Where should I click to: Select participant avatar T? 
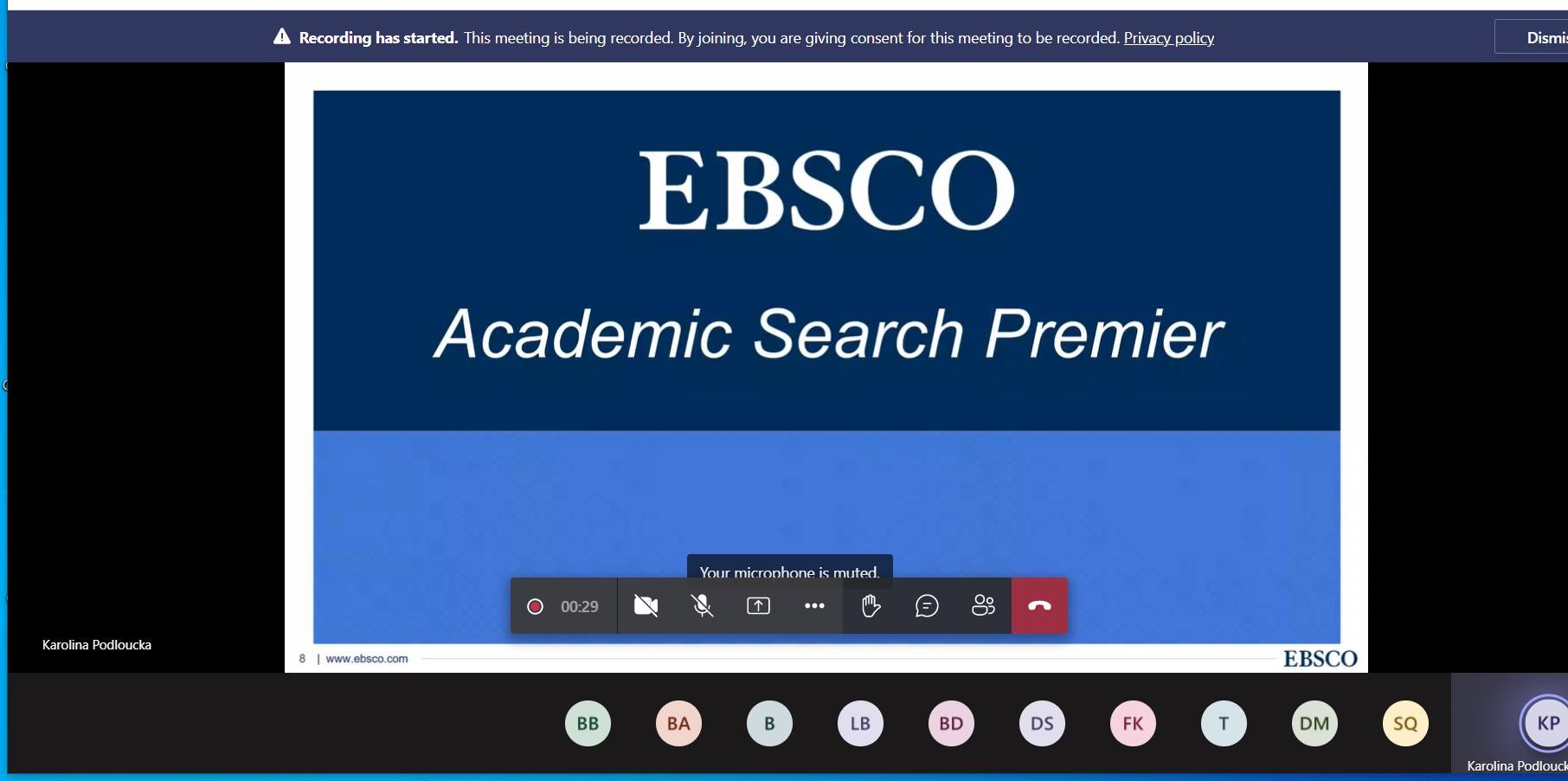1224,723
